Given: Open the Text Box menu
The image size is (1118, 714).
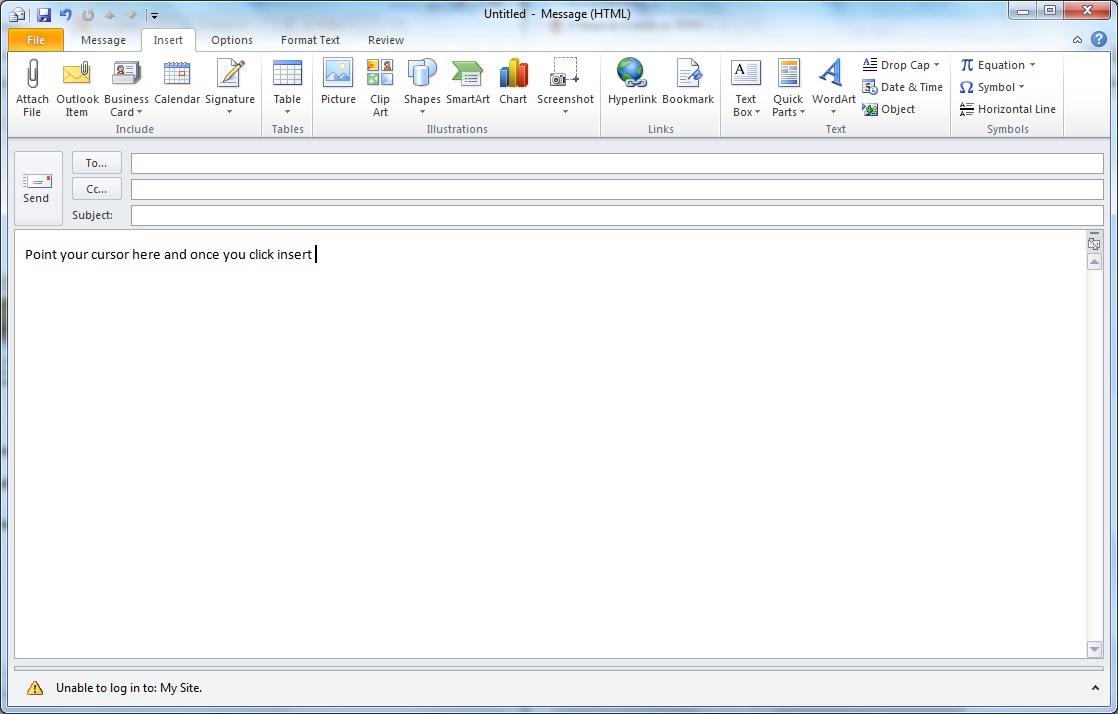Looking at the screenshot, I should [746, 87].
